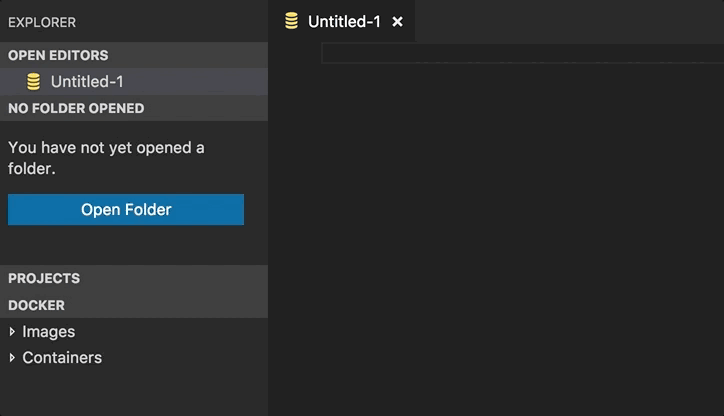The width and height of the screenshot is (724, 416).
Task: Select the Images item in the Docker view
Action: click(48, 332)
